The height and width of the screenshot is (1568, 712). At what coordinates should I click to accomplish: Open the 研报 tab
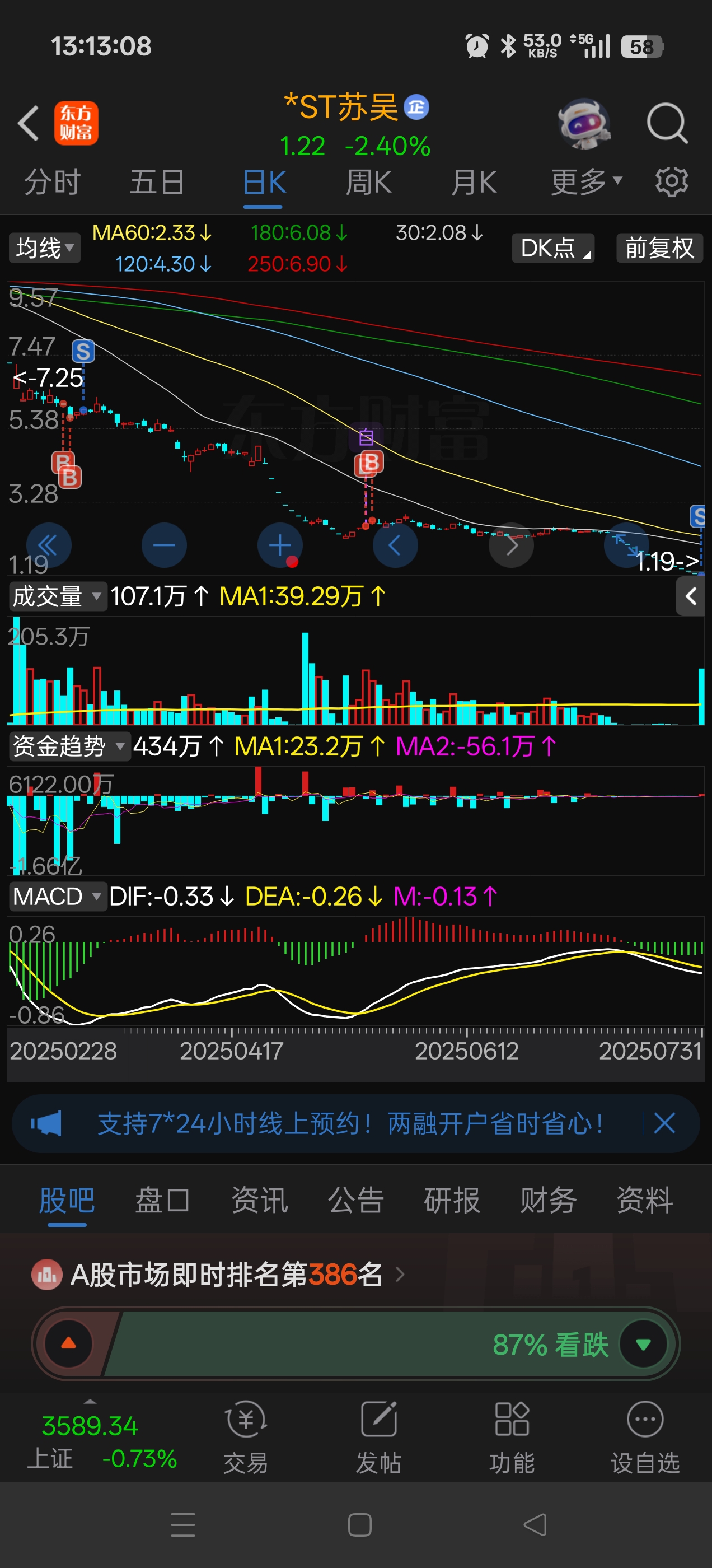452,1200
